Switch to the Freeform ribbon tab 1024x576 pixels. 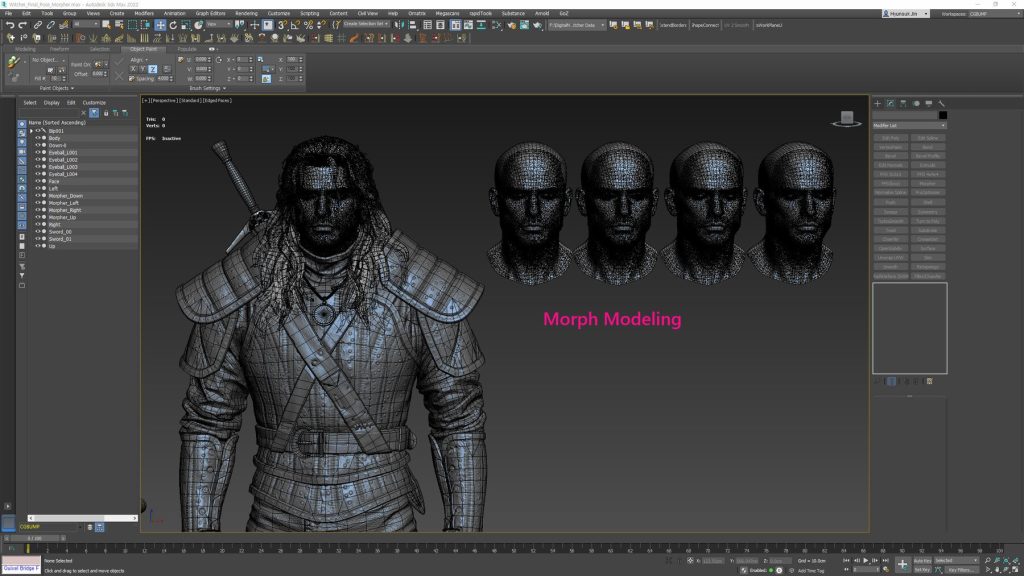pos(59,49)
